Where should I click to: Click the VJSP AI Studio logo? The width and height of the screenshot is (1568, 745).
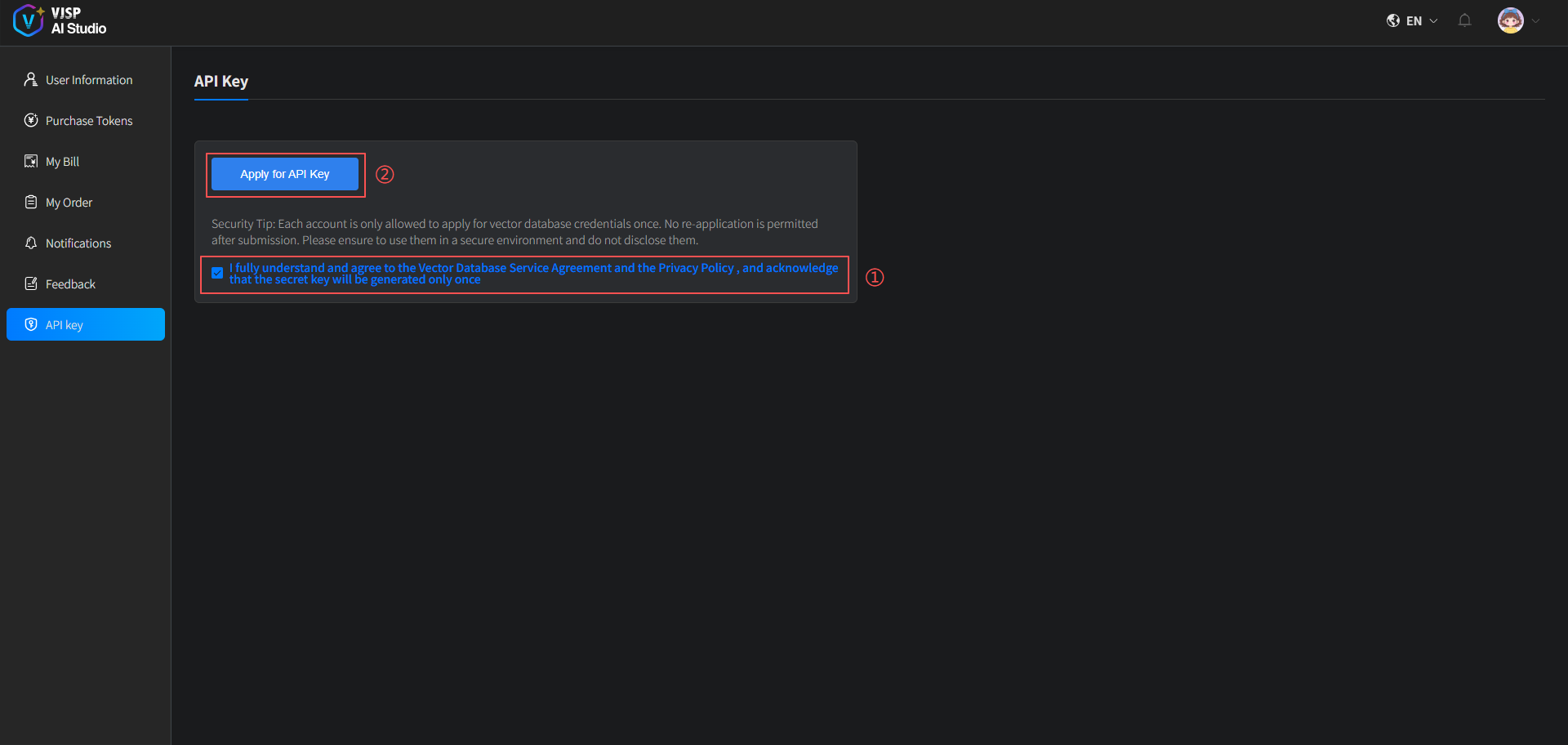point(60,21)
